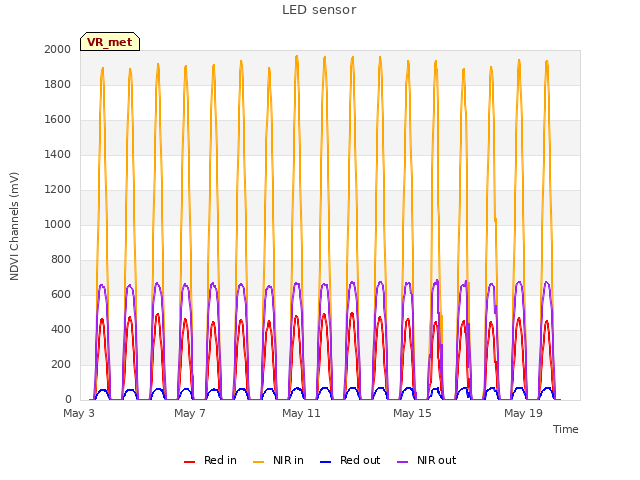The height and width of the screenshot is (480, 640).
Task: Click the LED sensor chart title
Action: pos(319,10)
